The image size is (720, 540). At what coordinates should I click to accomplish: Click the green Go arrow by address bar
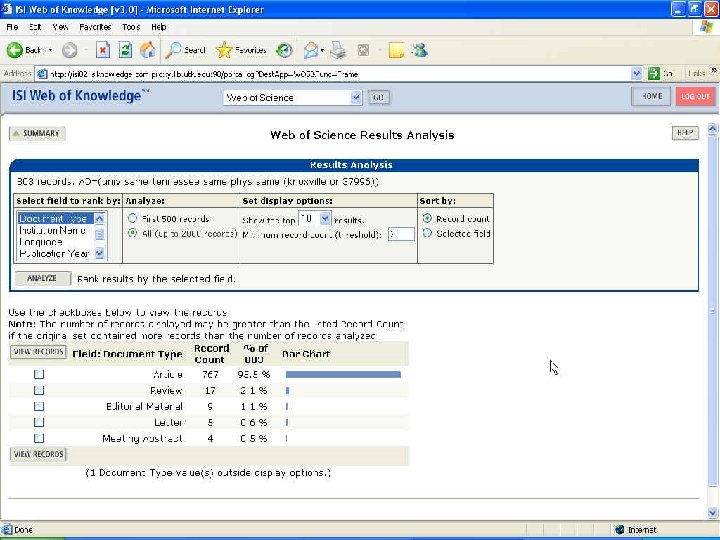pyautogui.click(x=653, y=73)
